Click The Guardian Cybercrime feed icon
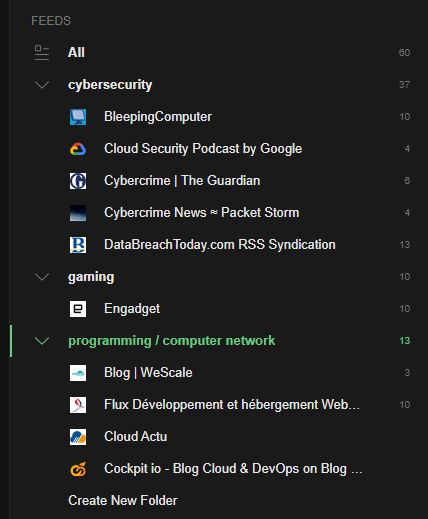The image size is (428, 519). (x=78, y=181)
